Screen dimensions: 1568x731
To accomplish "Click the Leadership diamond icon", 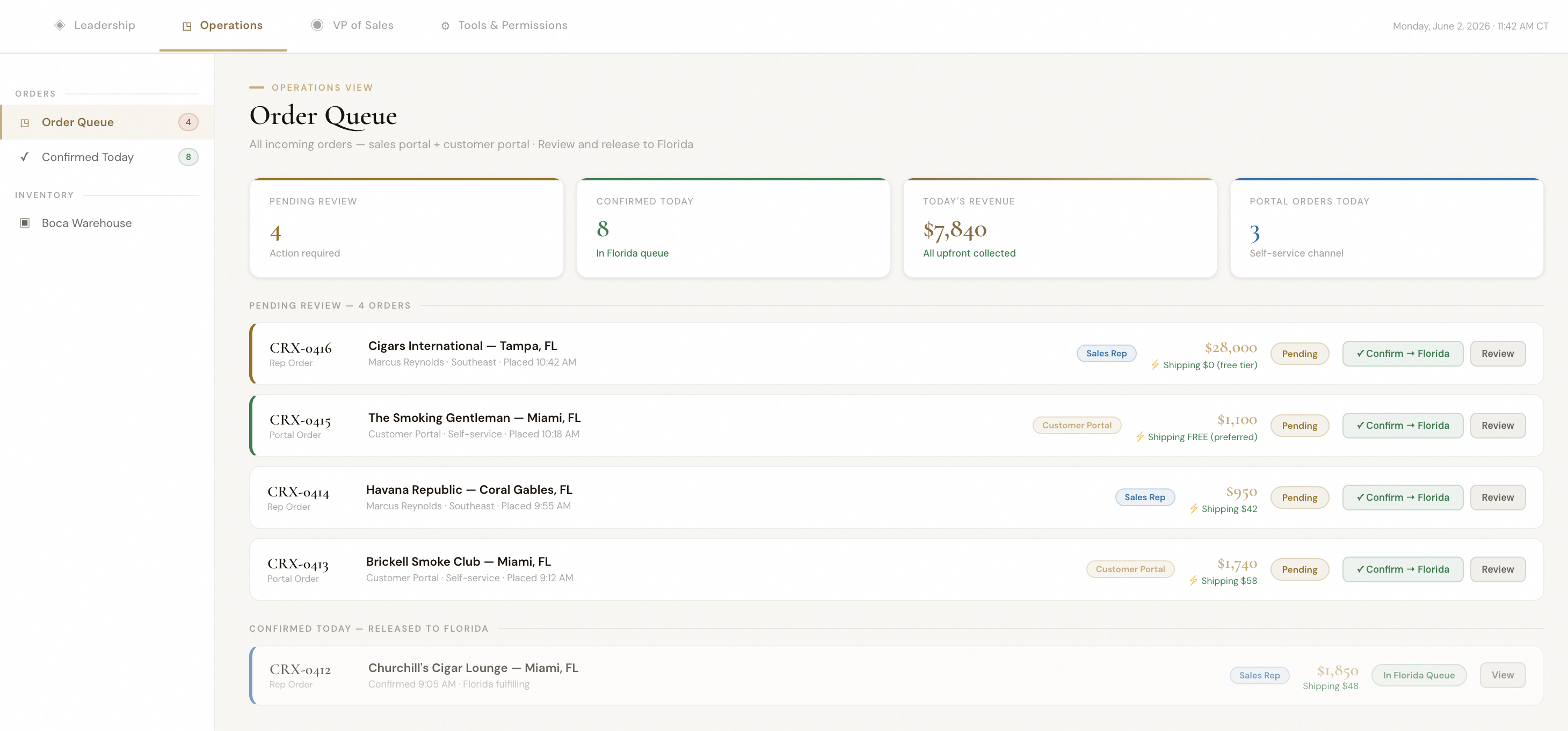I will point(60,25).
